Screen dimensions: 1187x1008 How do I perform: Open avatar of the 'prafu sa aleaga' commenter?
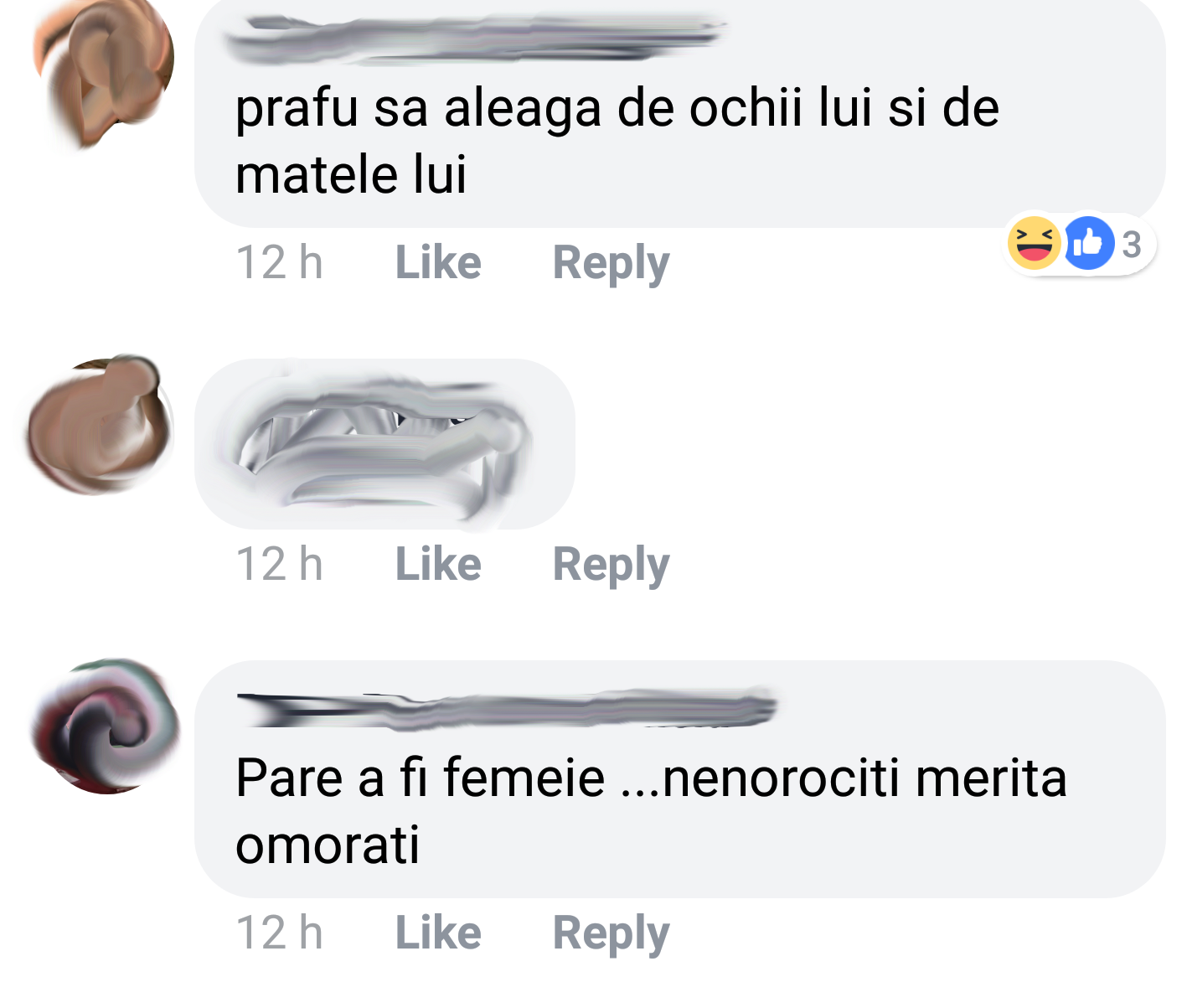point(103,71)
